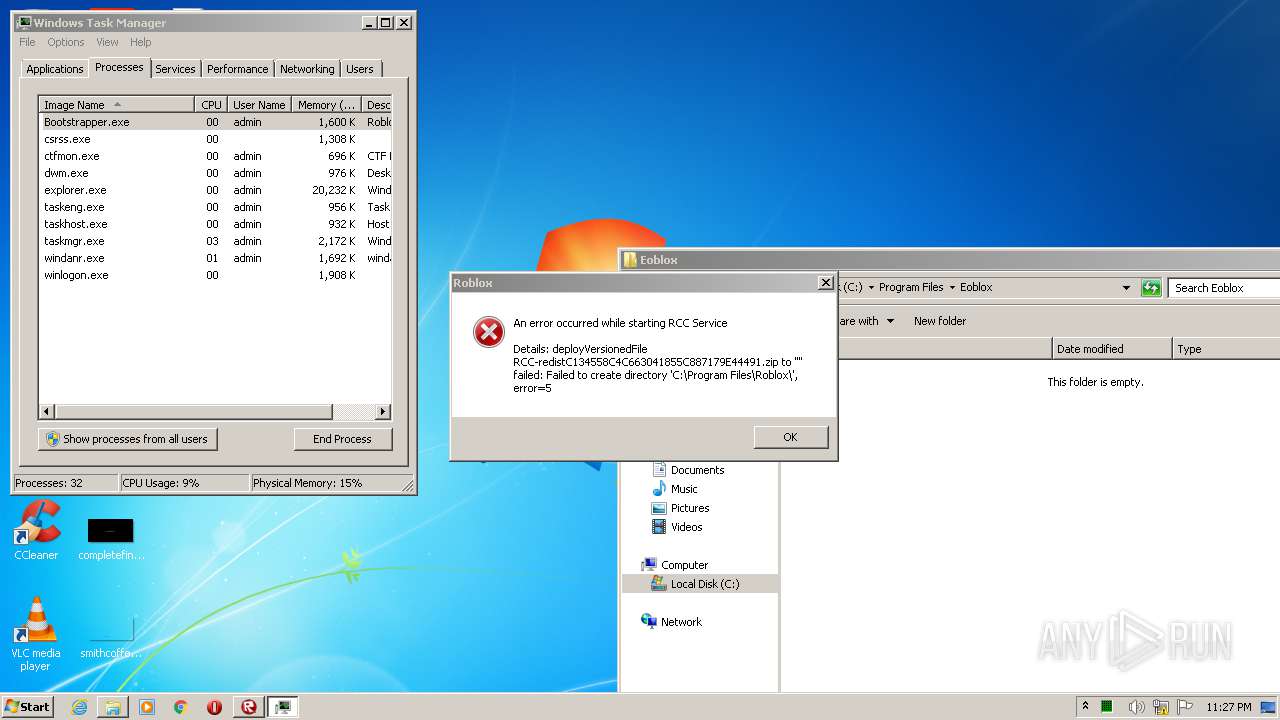Click process list right scroll arrow
1280x720 pixels.
coord(383,412)
